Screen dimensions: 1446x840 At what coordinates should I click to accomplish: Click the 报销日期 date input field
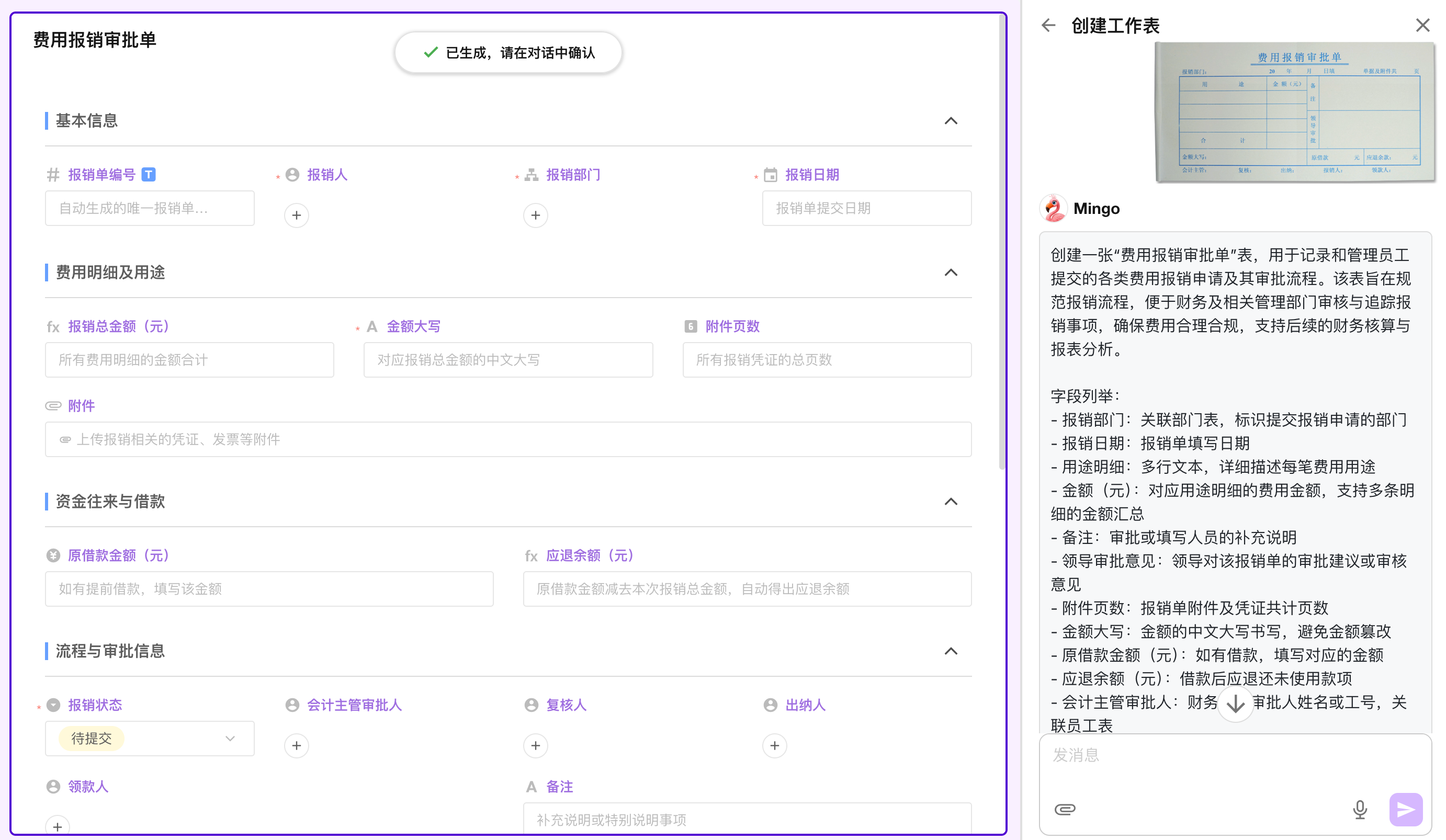pyautogui.click(x=866, y=208)
